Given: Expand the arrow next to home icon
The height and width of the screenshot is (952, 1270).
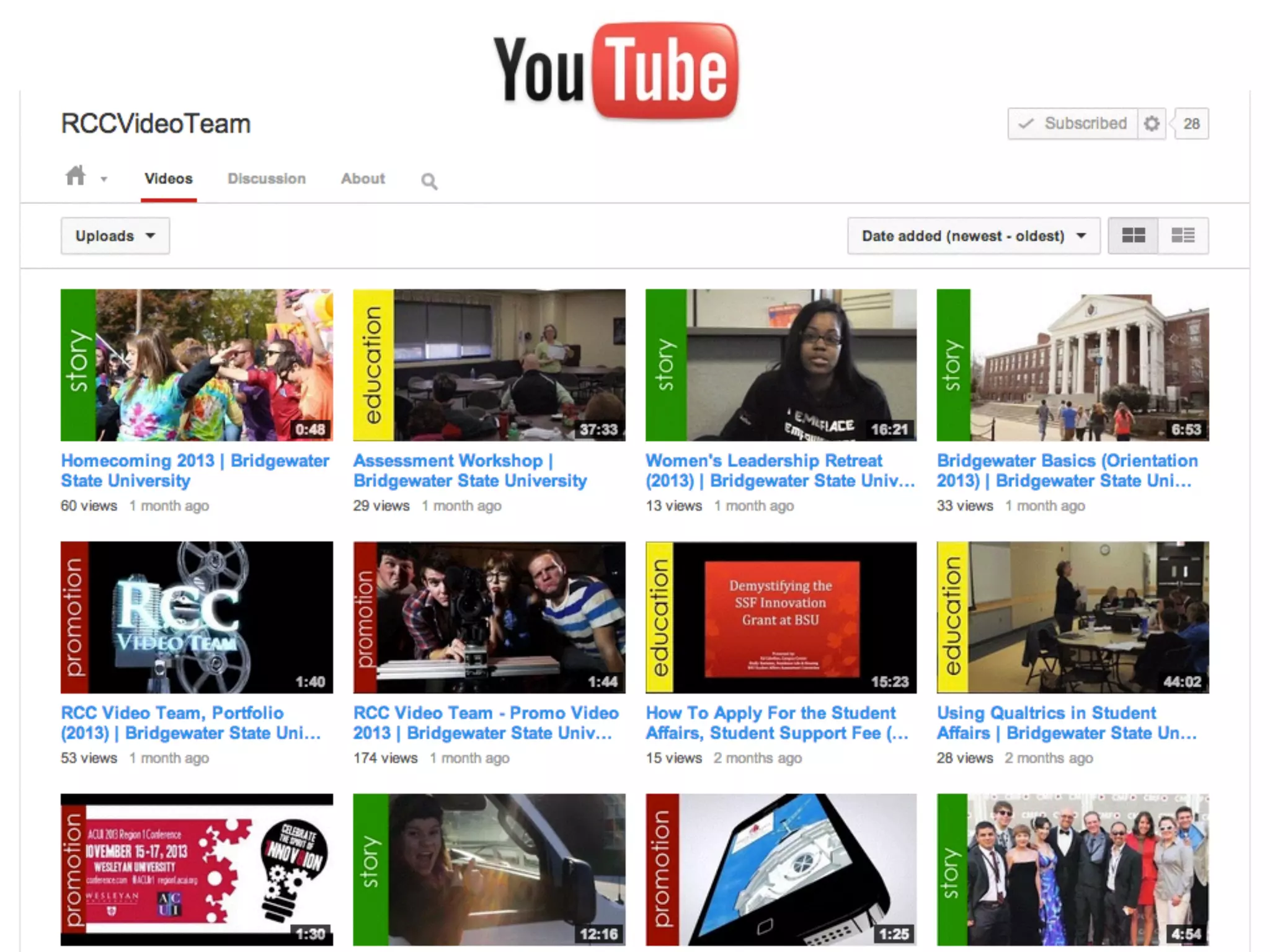Looking at the screenshot, I should 104,180.
